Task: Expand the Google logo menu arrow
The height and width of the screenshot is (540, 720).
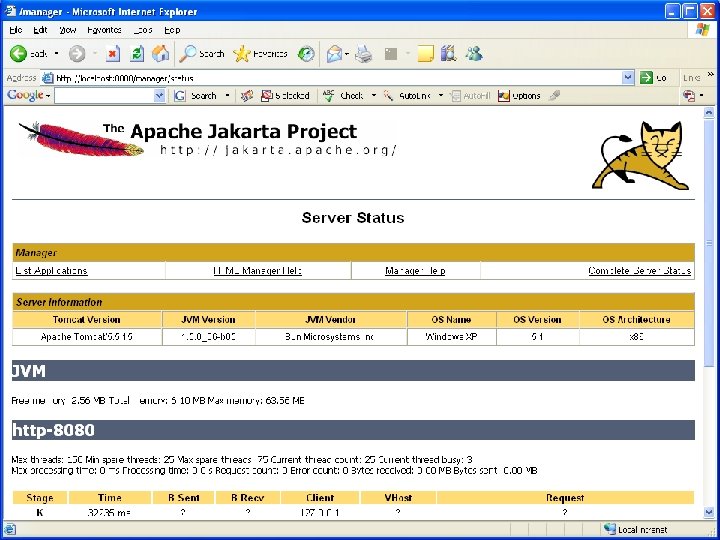Action: pos(47,96)
